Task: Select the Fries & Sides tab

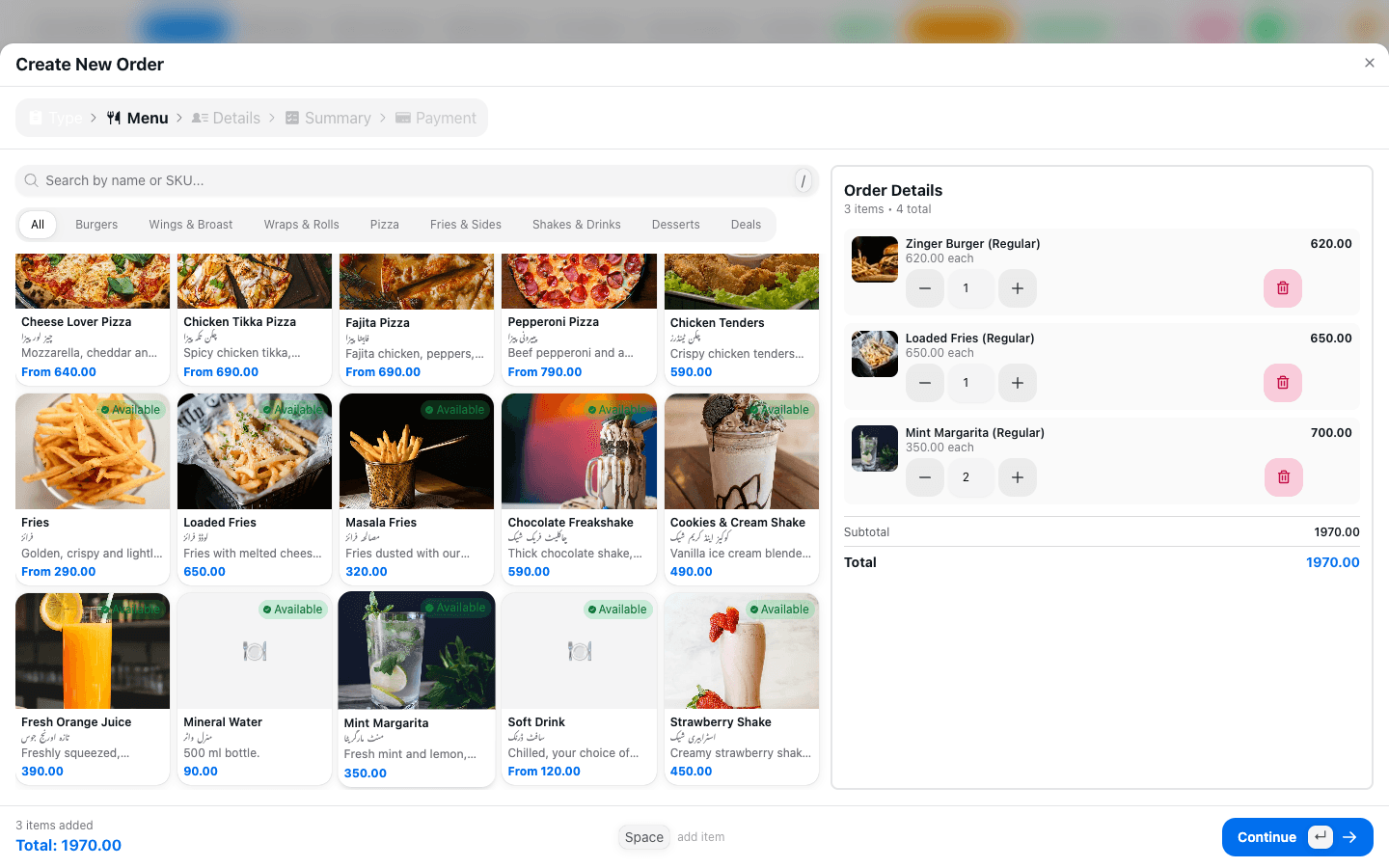Action: 466,225
